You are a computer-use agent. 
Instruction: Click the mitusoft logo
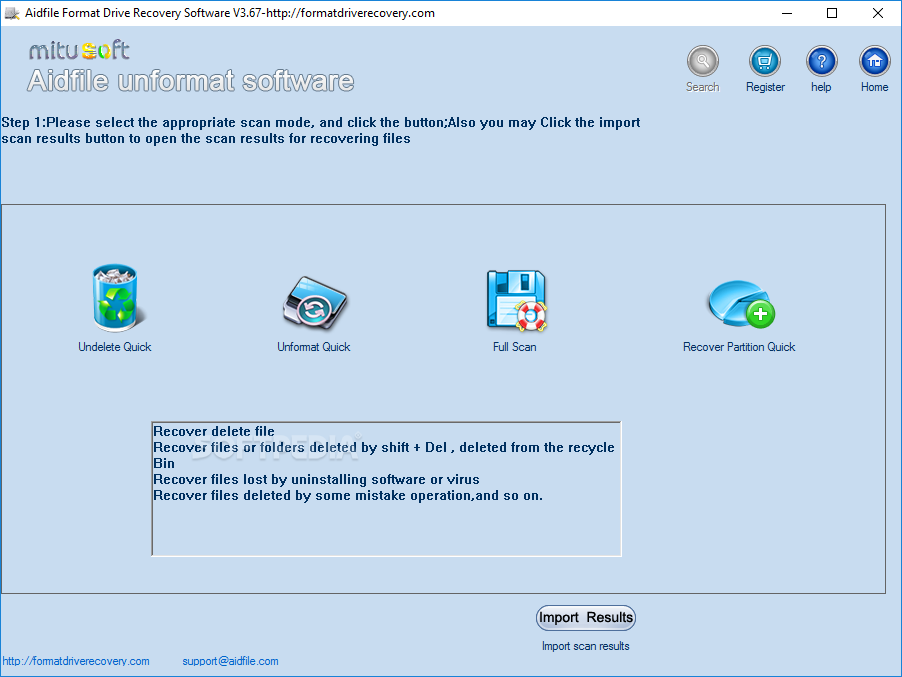coord(79,50)
